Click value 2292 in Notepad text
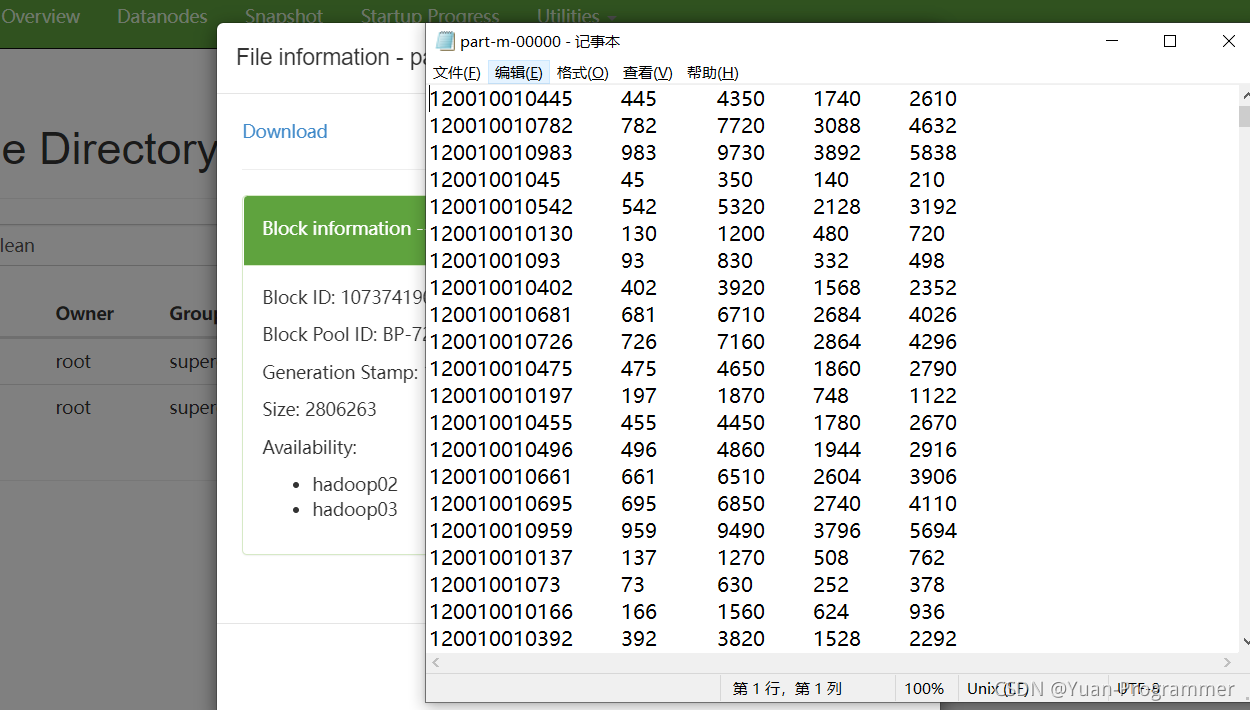 [933, 639]
